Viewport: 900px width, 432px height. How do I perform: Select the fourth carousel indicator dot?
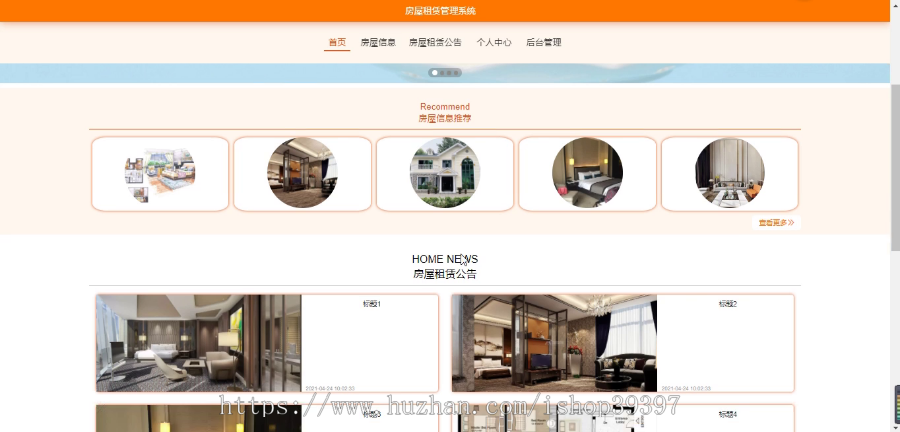pos(456,73)
